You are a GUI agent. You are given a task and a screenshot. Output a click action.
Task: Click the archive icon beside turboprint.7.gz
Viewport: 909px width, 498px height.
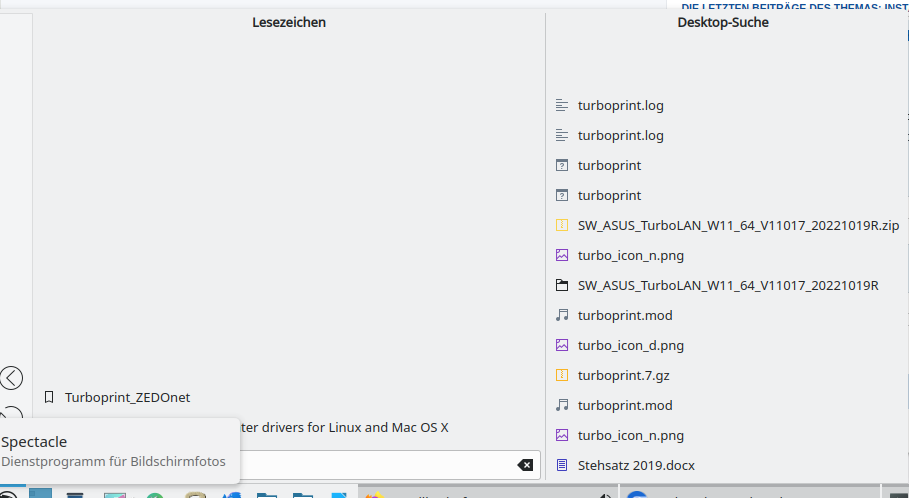point(562,375)
